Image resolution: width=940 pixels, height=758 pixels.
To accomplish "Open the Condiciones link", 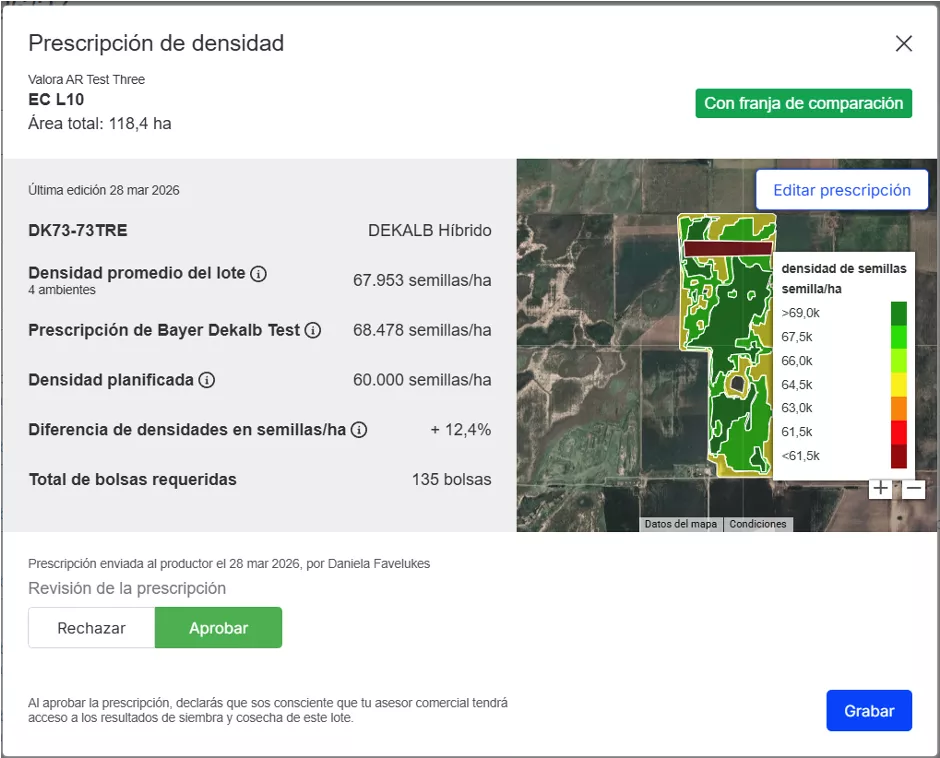I will pos(758,523).
